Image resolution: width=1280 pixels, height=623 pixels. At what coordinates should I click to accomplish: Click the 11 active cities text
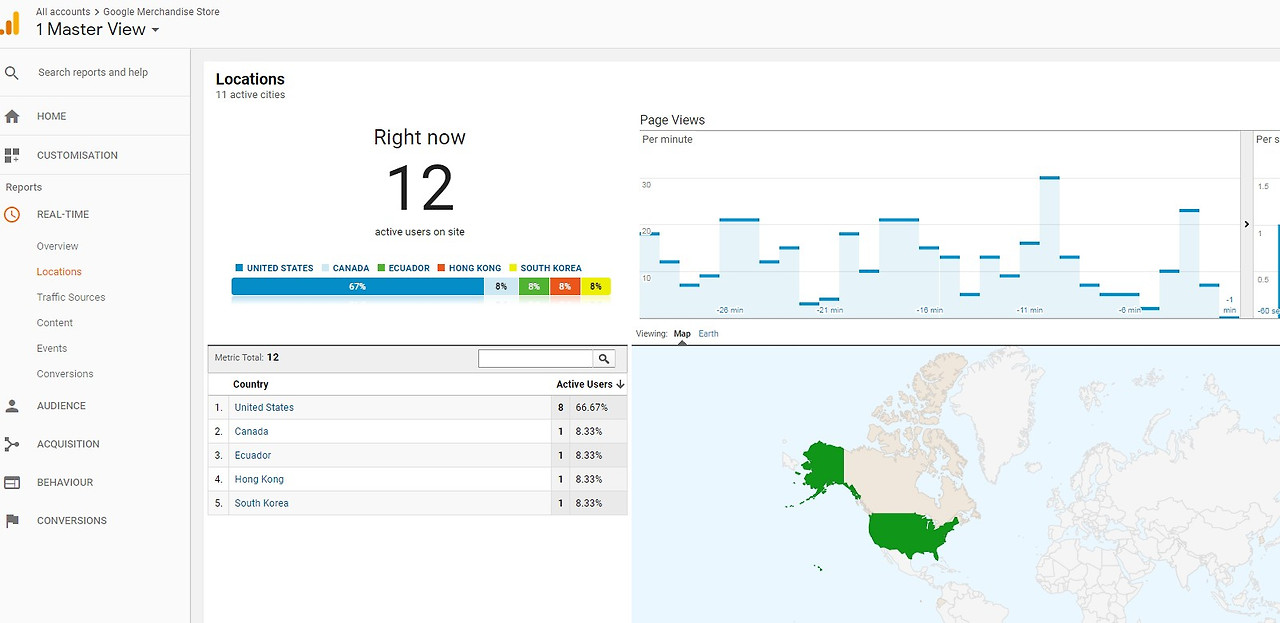250,95
